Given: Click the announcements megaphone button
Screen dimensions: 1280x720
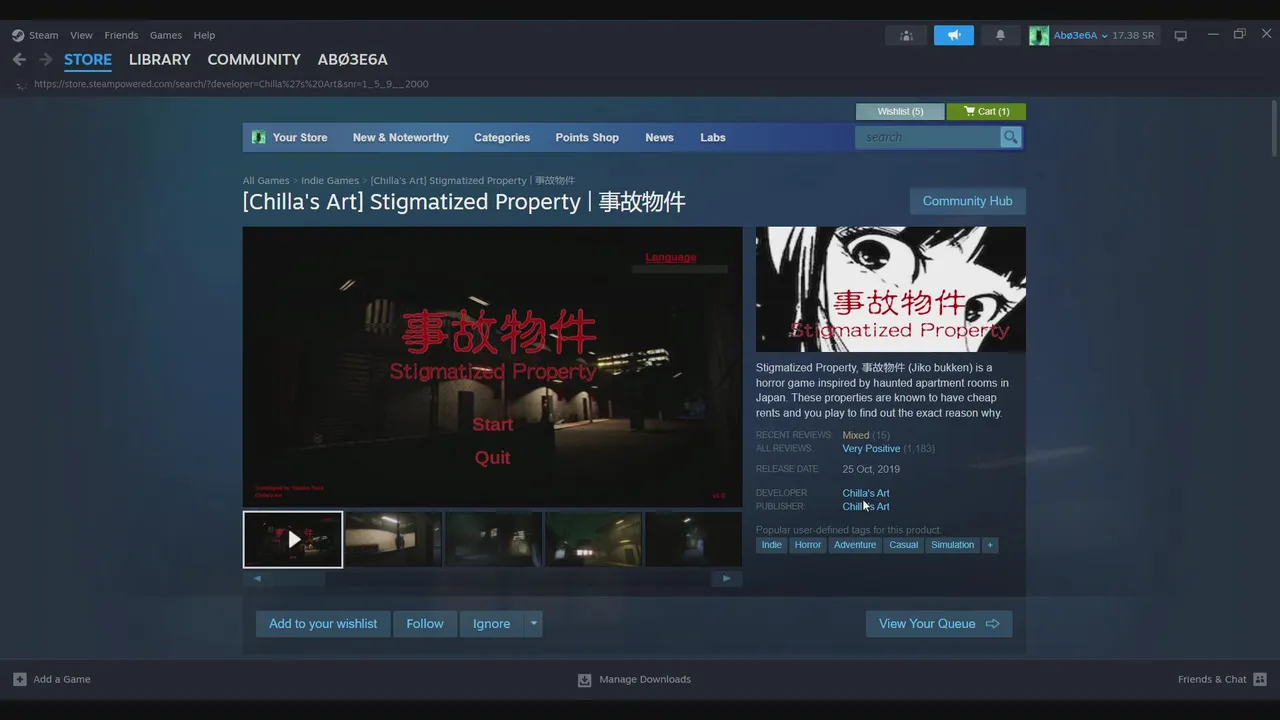Looking at the screenshot, I should tap(954, 35).
